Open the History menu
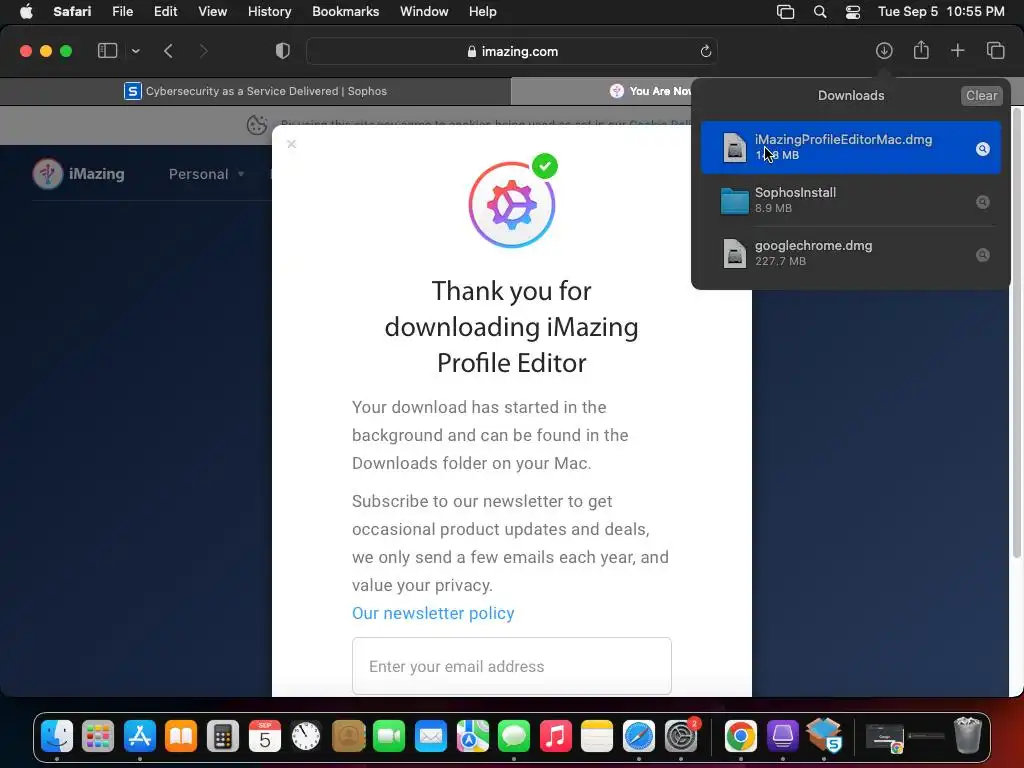The image size is (1024, 768). pyautogui.click(x=269, y=12)
